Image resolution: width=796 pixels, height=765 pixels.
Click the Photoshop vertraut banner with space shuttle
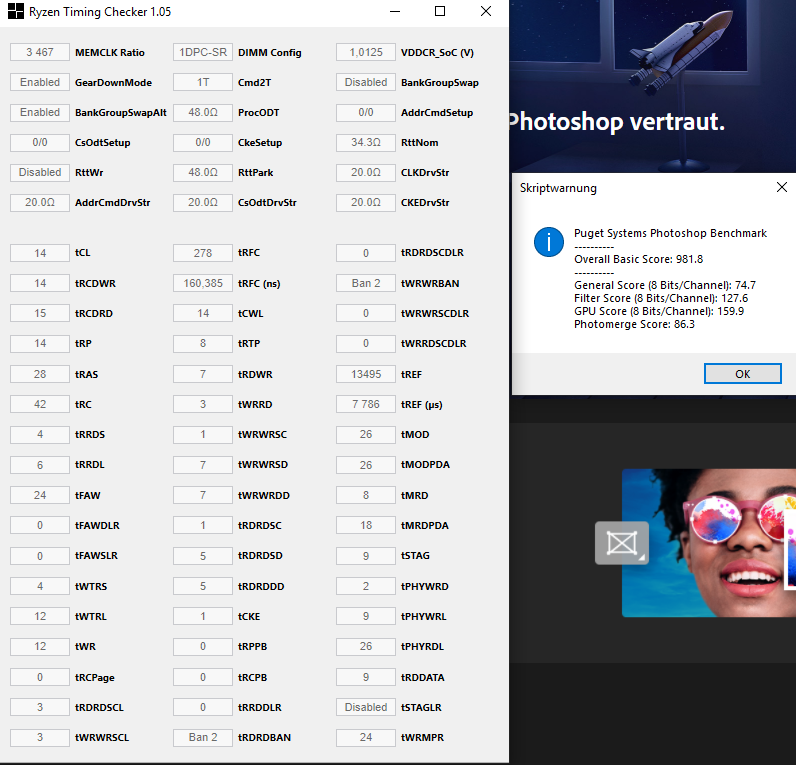click(653, 86)
